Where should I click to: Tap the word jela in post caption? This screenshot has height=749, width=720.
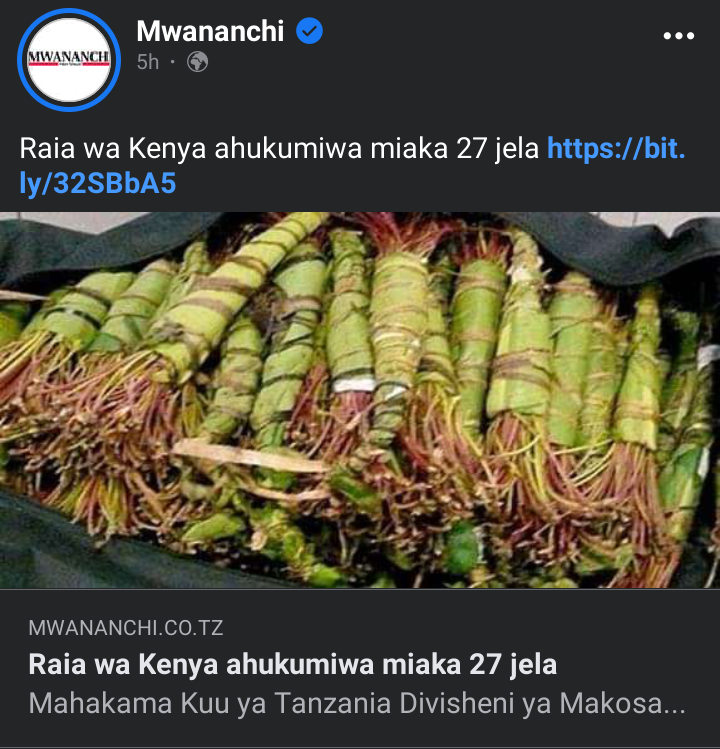pos(516,149)
